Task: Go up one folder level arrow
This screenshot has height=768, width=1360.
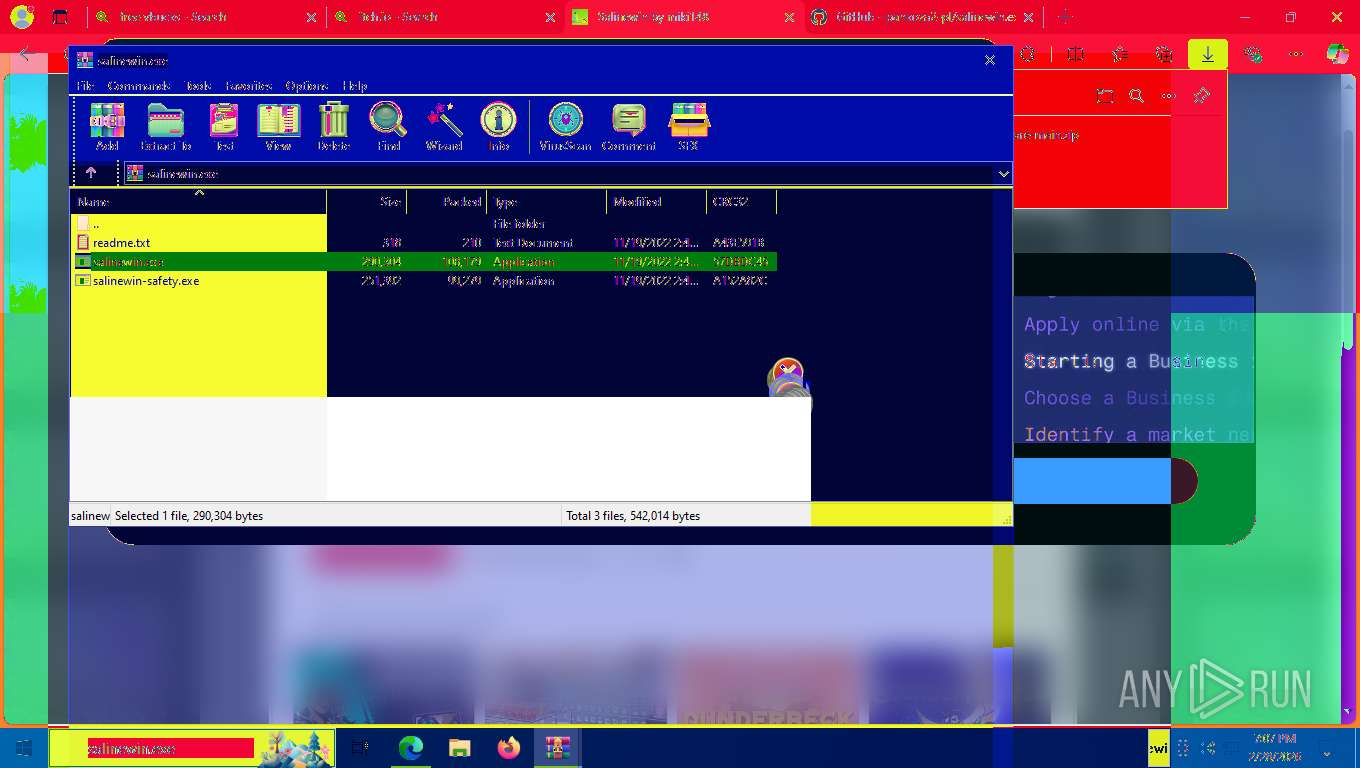Action: (x=91, y=173)
